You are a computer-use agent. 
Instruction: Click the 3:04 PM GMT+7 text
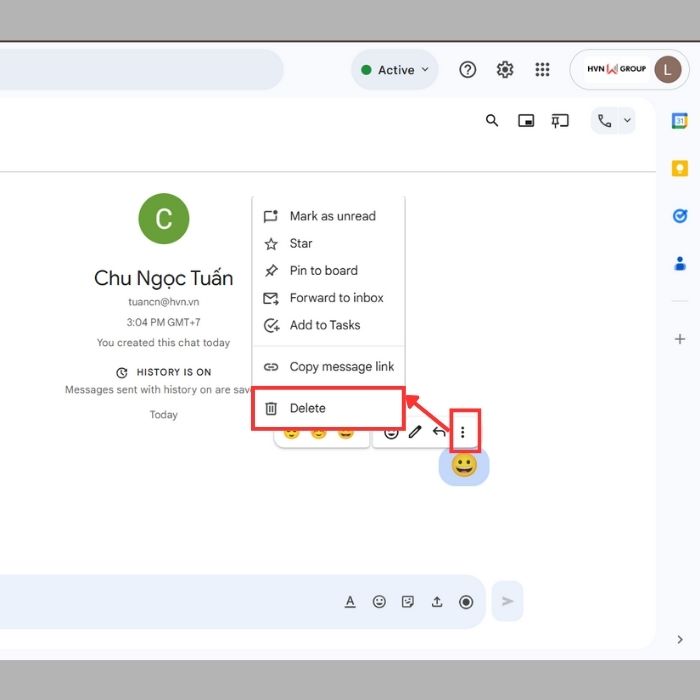163,322
